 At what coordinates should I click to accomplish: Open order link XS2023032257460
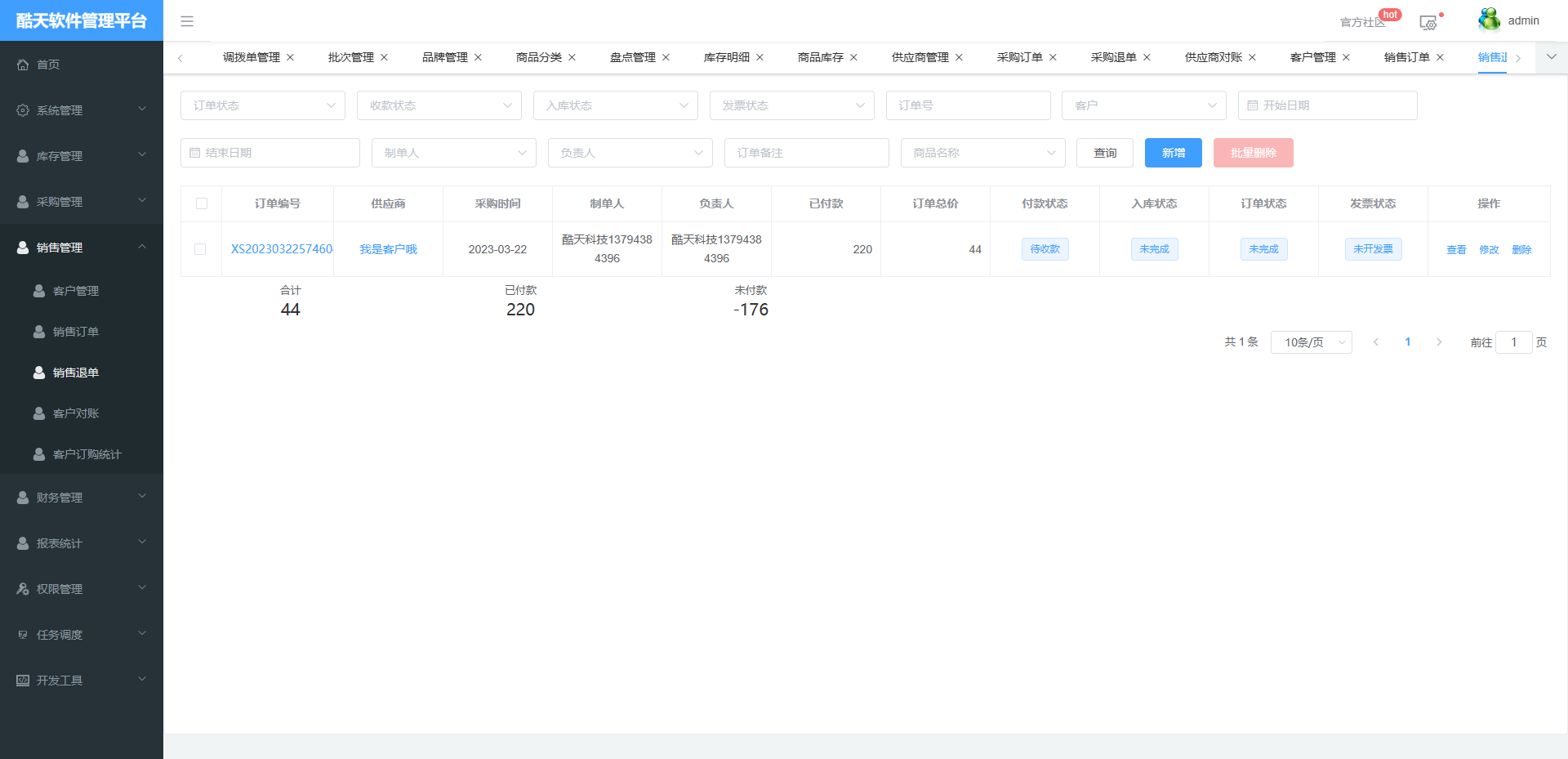pyautogui.click(x=281, y=249)
